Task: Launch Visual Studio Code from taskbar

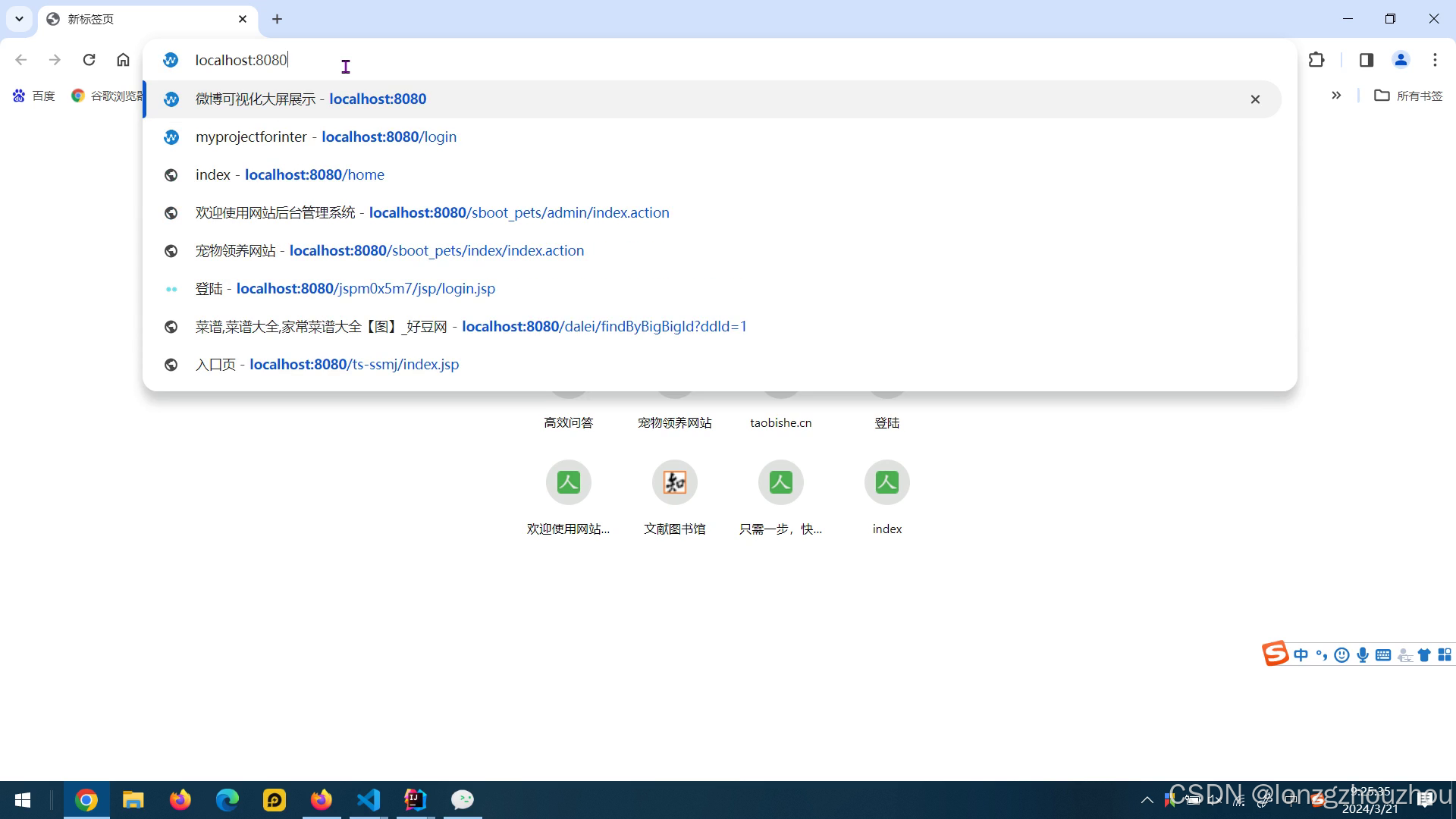Action: click(x=369, y=800)
